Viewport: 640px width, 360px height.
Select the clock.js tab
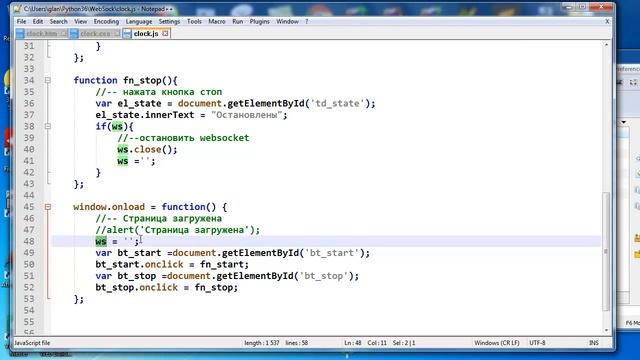[146, 33]
